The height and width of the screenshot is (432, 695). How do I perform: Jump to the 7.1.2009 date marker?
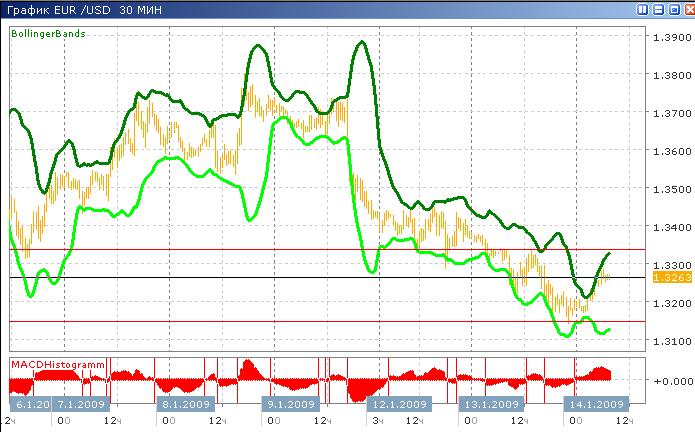(x=82, y=405)
